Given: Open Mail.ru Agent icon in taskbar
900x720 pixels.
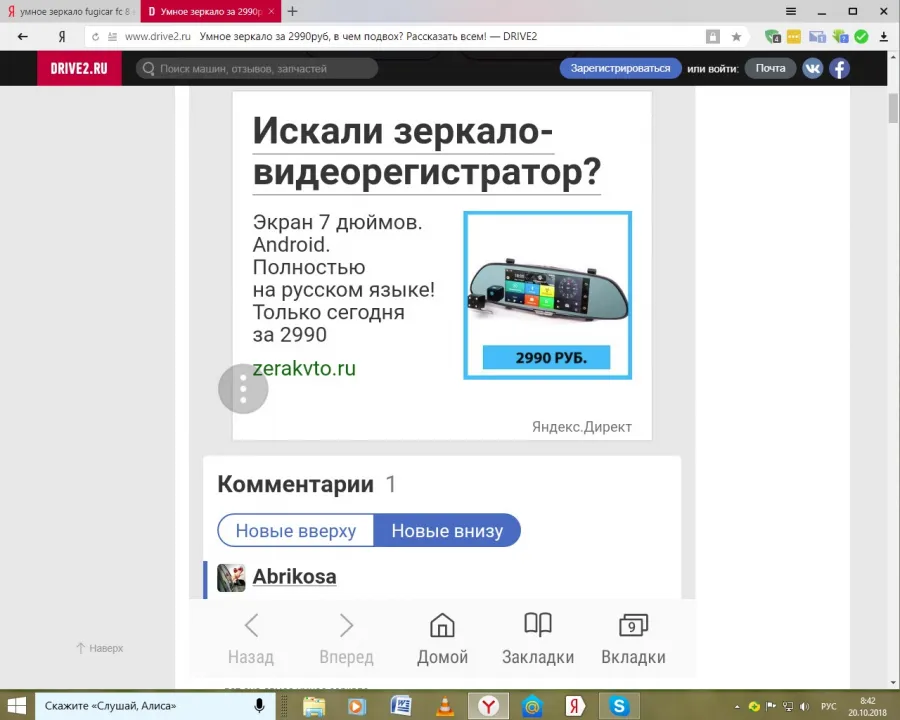Looking at the screenshot, I should (532, 706).
